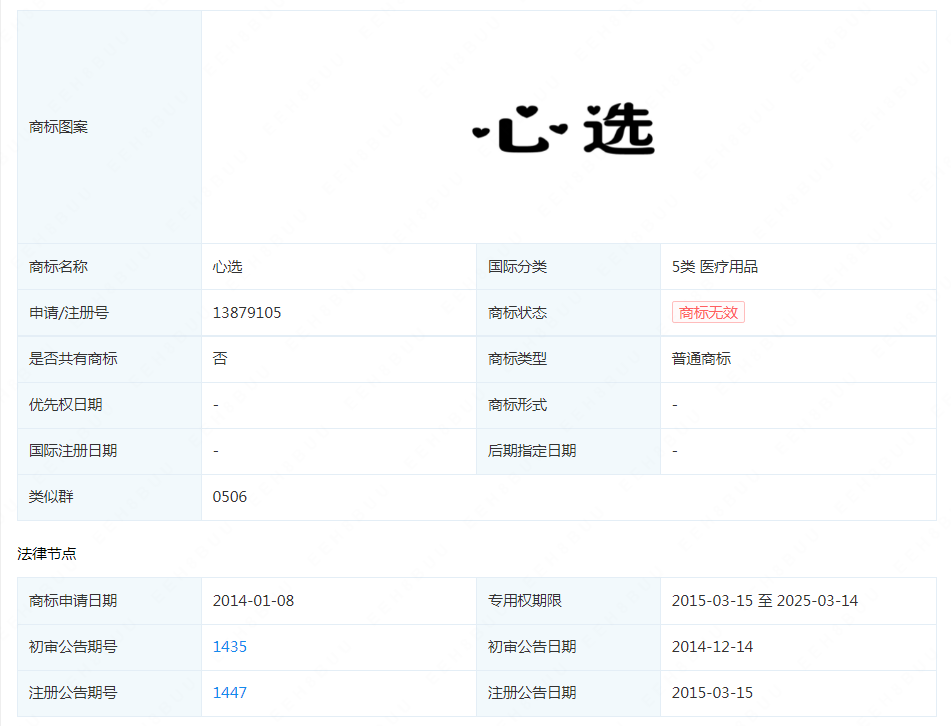
Task: Click the 商标无效 status badge
Action: [x=708, y=312]
